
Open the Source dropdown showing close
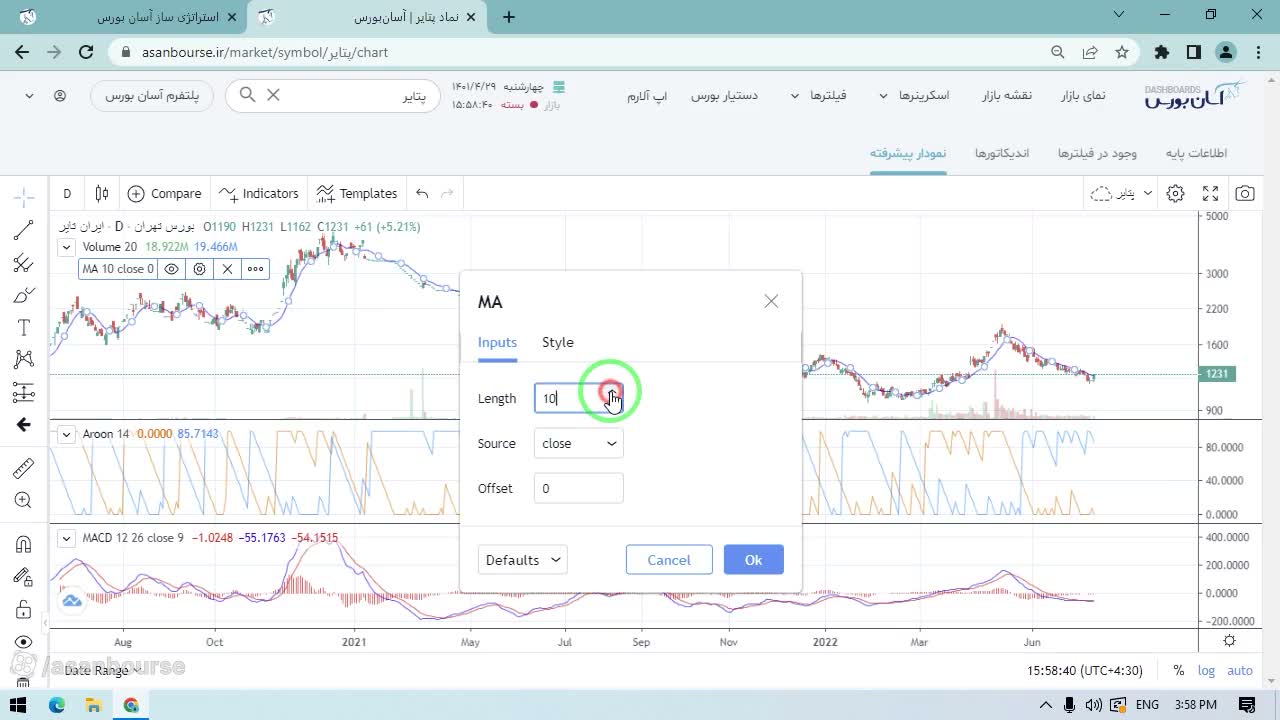578,443
